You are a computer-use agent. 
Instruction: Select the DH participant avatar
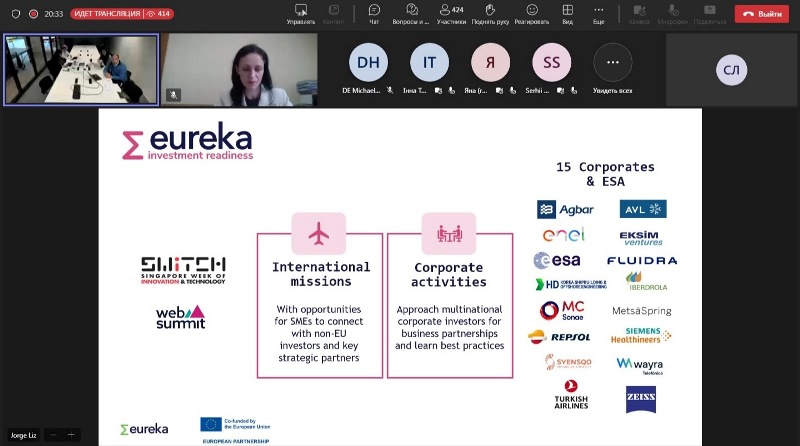pyautogui.click(x=368, y=62)
